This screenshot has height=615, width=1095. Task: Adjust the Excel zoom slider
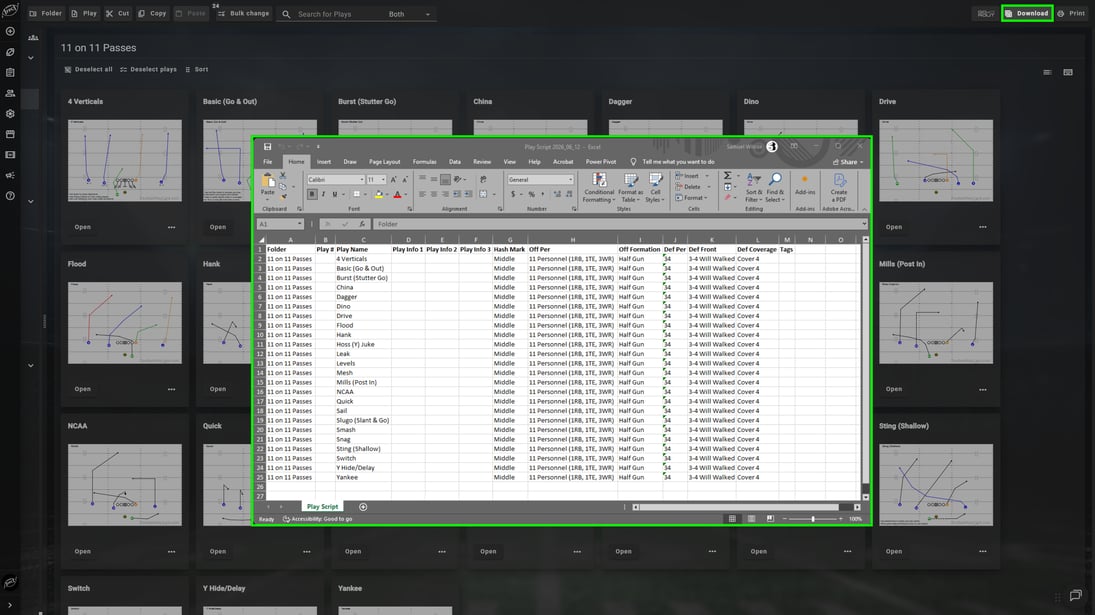813,519
